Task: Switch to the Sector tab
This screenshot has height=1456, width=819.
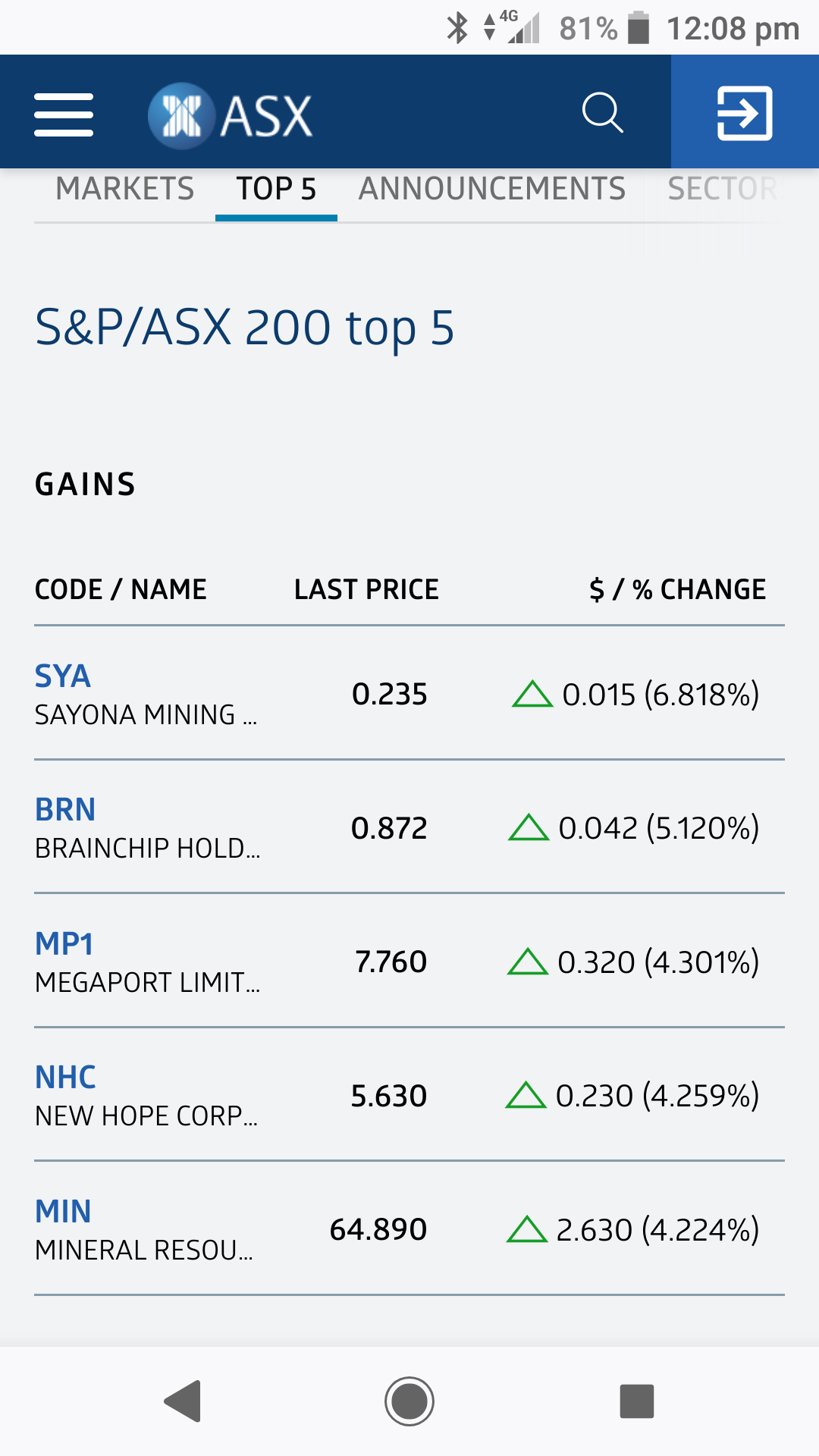Action: [x=723, y=189]
